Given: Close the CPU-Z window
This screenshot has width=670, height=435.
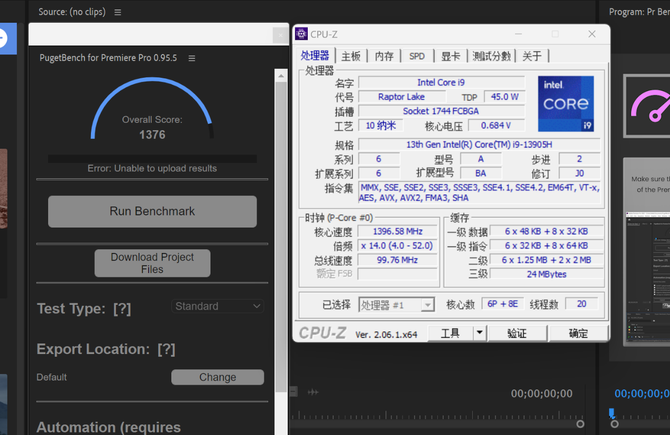Looking at the screenshot, I should (592, 34).
